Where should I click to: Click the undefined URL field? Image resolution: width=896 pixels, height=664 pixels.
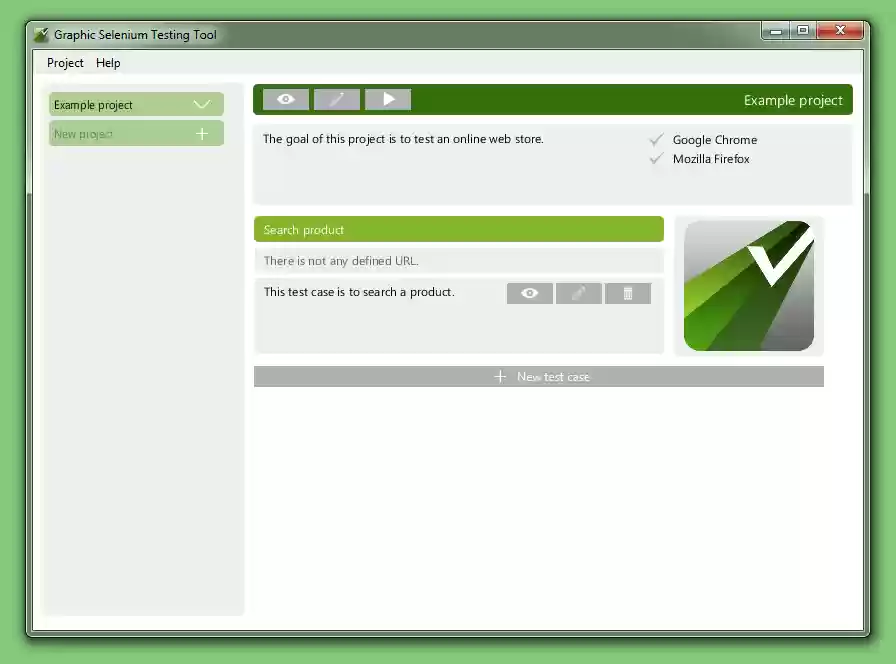(x=458, y=261)
